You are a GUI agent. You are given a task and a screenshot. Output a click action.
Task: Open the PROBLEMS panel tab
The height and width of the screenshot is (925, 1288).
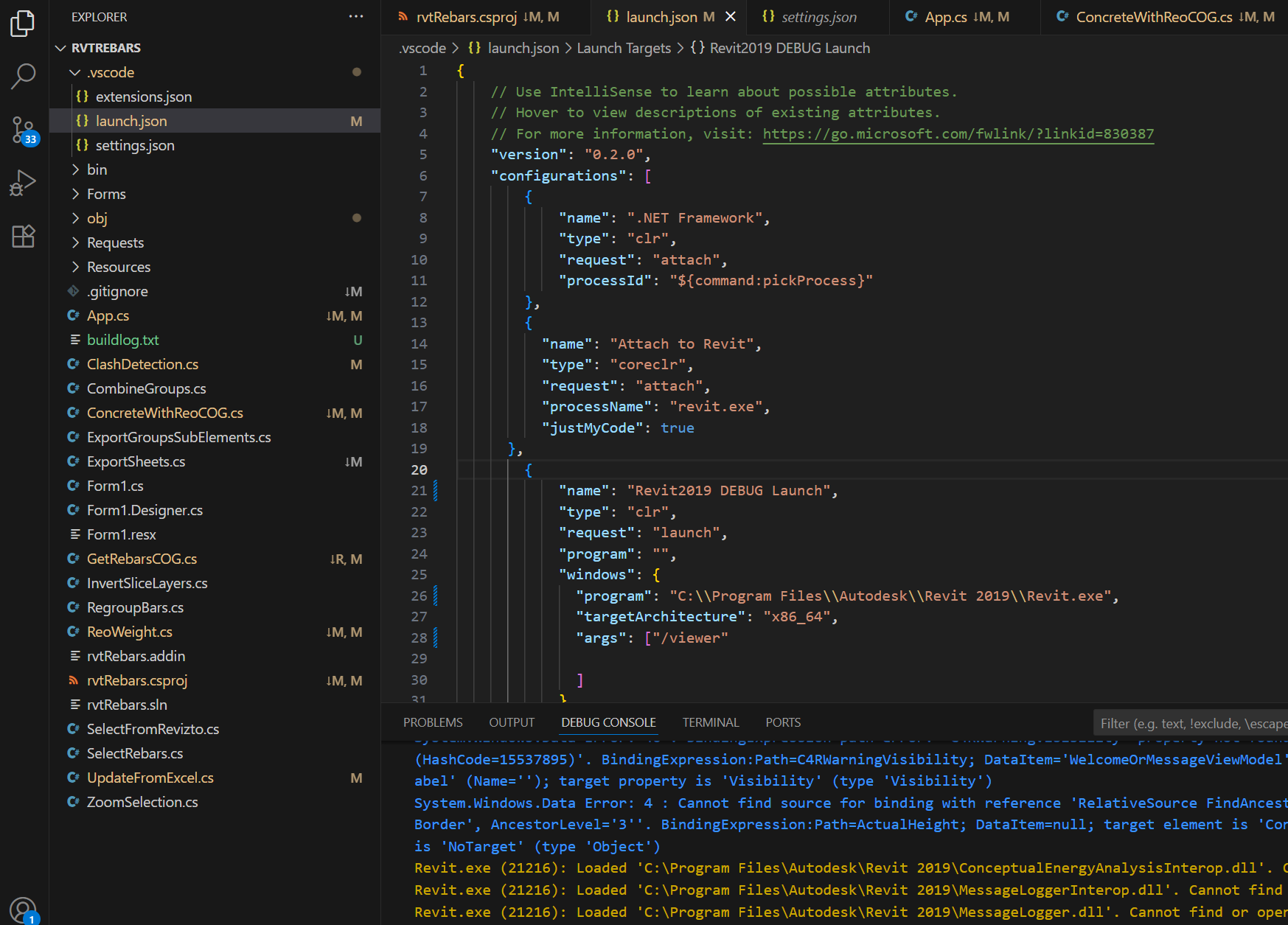pyautogui.click(x=433, y=722)
